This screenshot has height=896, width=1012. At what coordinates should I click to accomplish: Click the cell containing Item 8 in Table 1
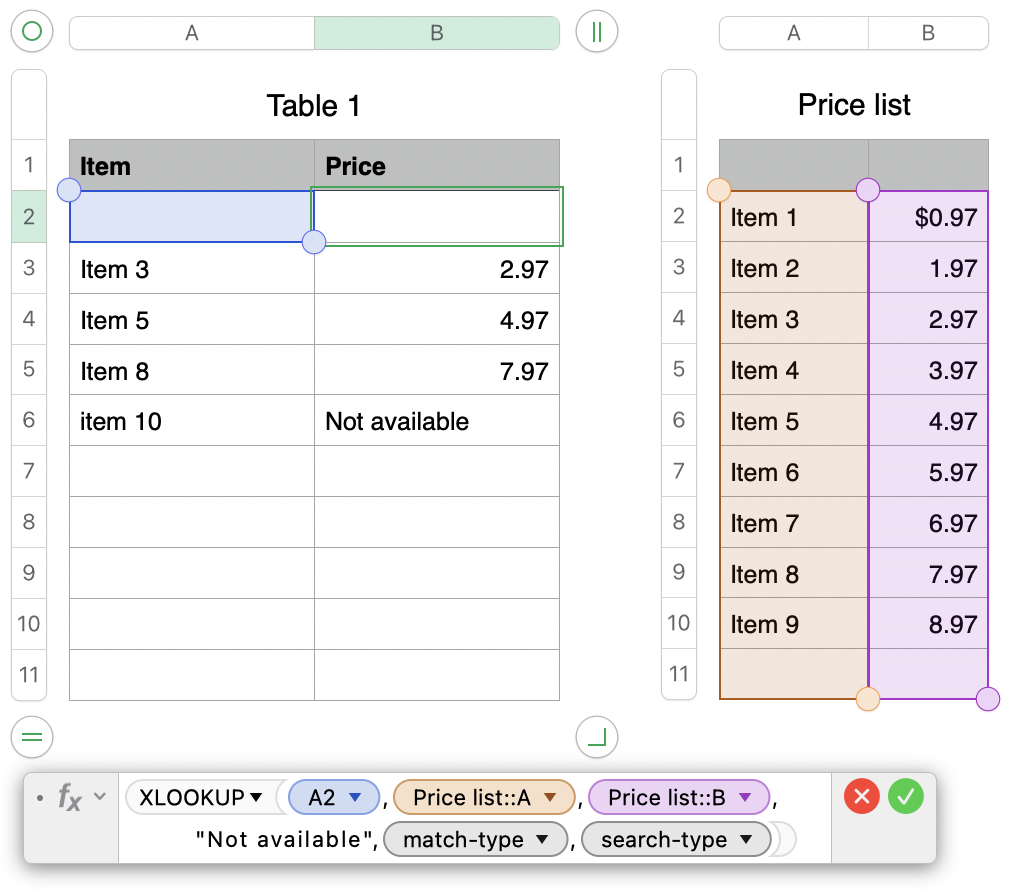point(191,372)
